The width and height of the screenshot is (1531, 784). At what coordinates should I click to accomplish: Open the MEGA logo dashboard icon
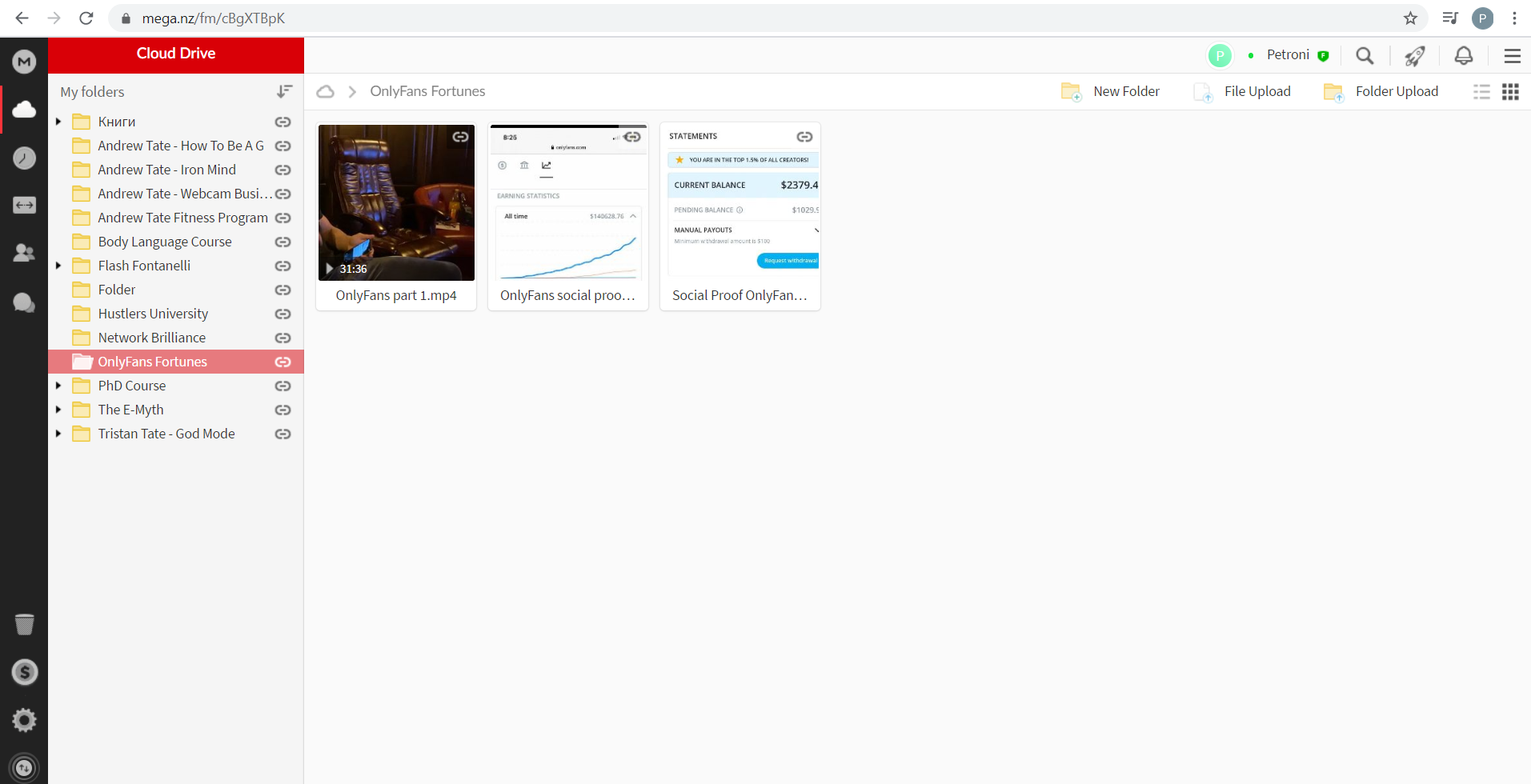(x=24, y=62)
